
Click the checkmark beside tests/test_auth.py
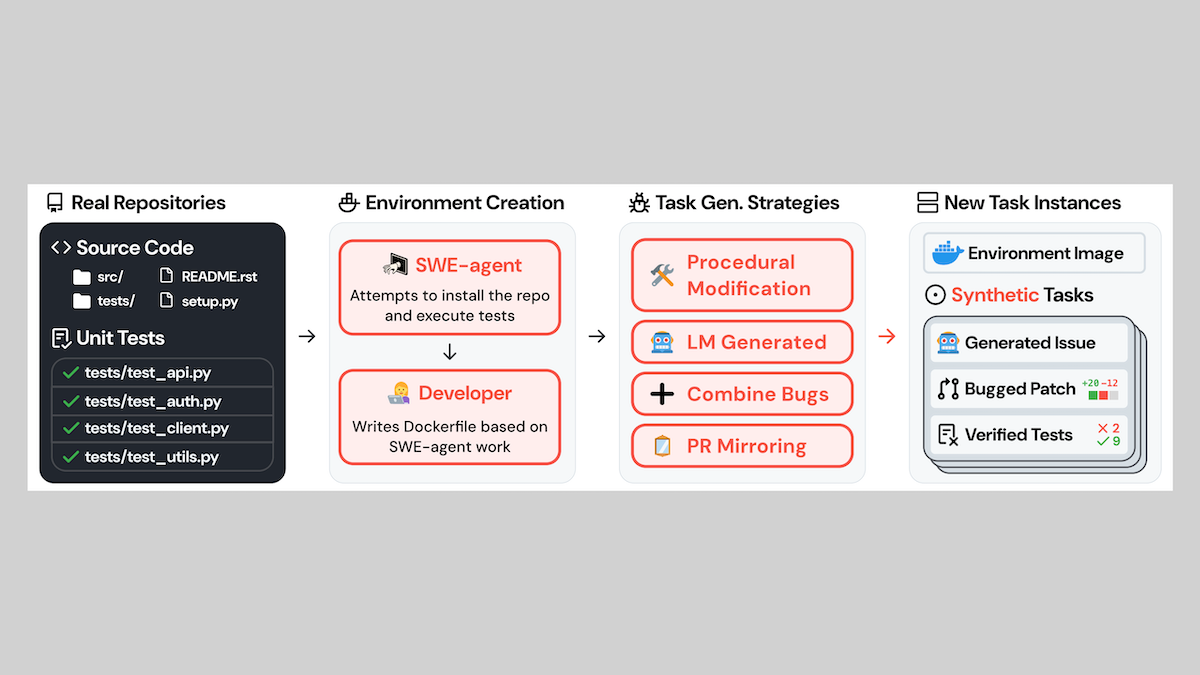(70, 401)
